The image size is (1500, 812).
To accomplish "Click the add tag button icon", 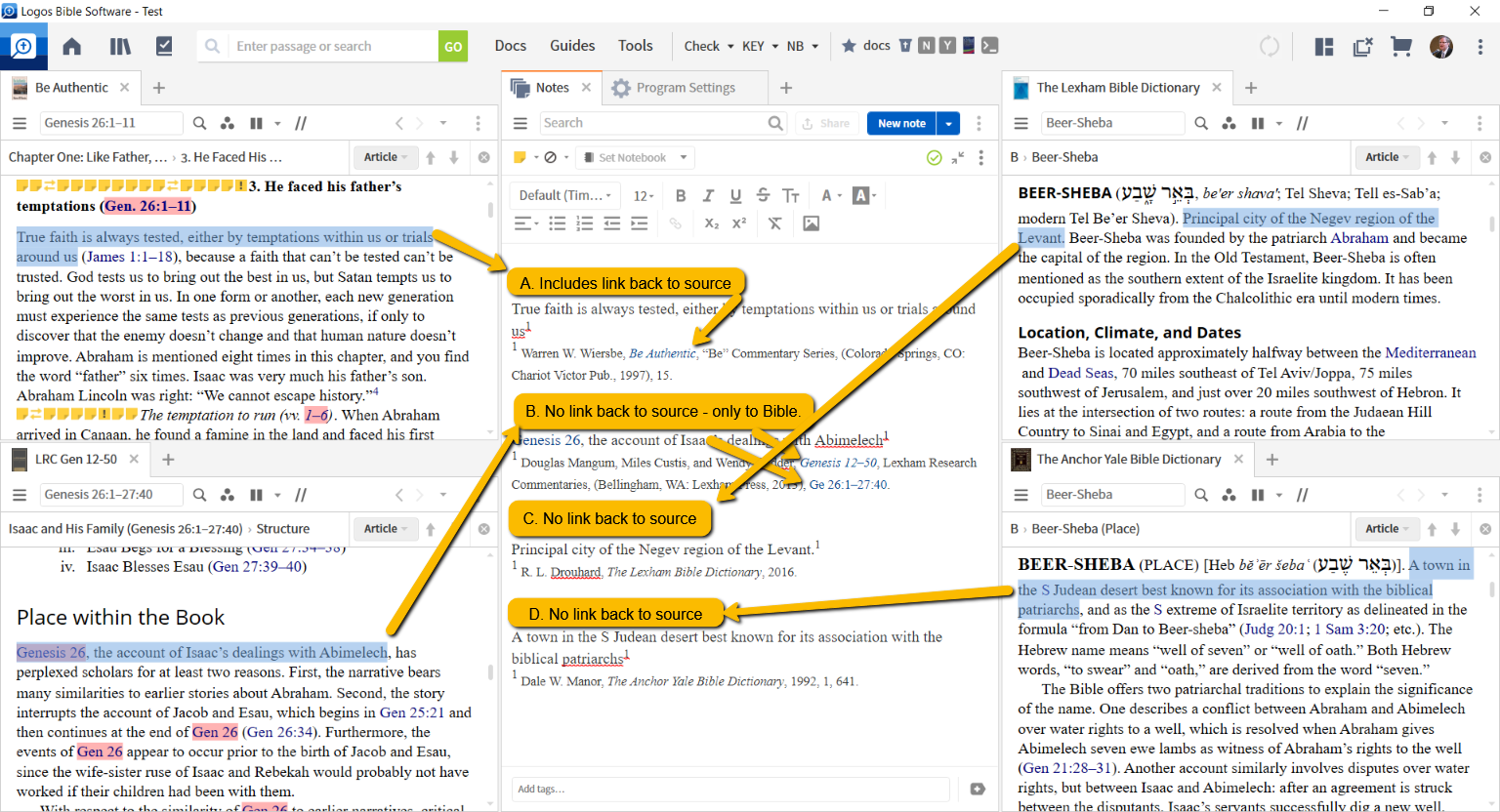I will [x=978, y=789].
